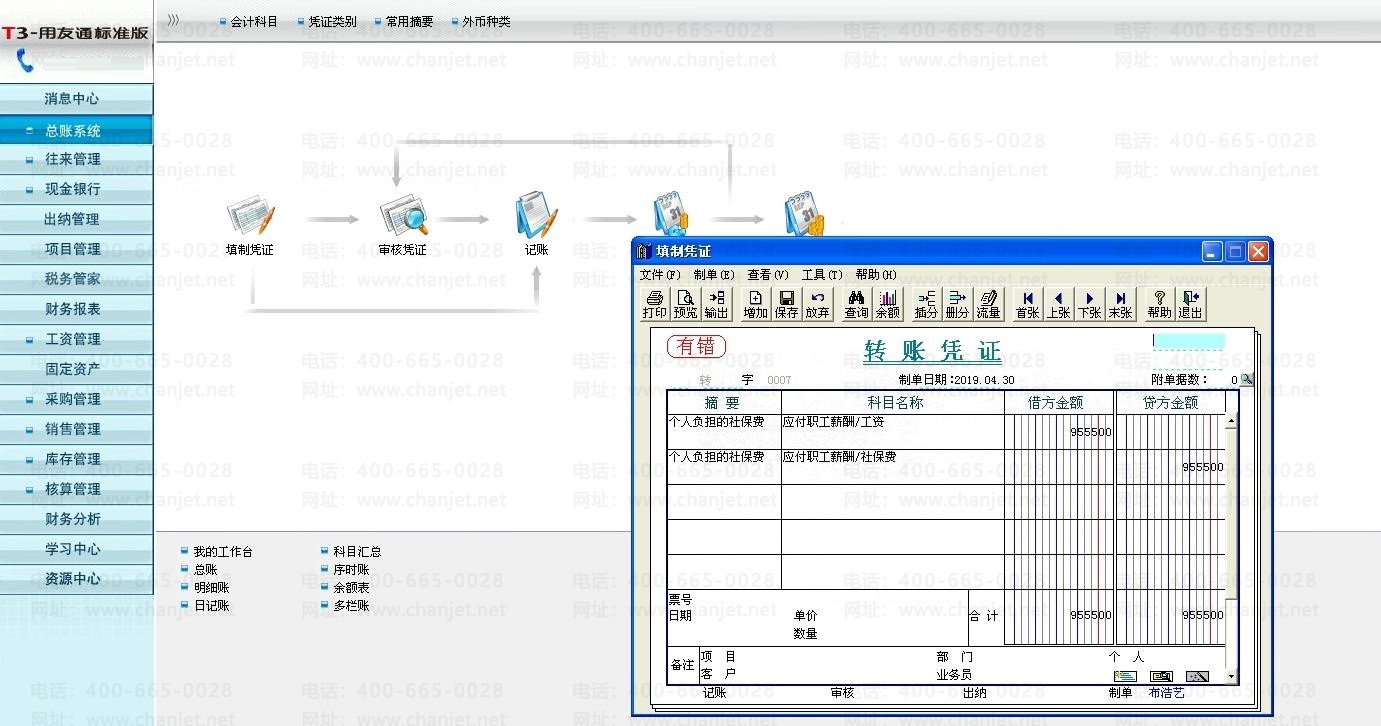This screenshot has width=1381, height=726.
Task: Click the voucher scrollbar up arrow
Action: 1232,421
